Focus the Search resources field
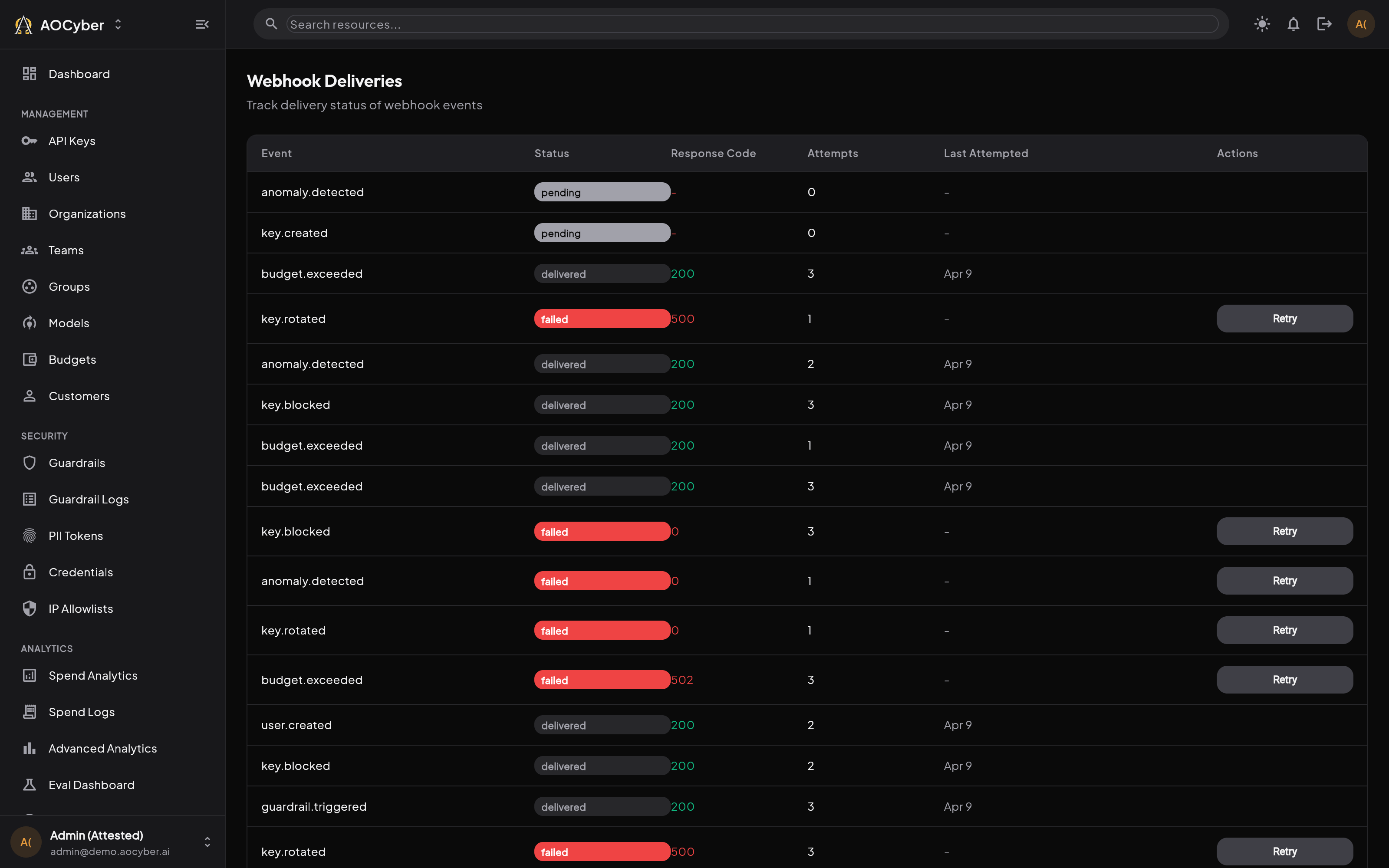 pos(752,24)
